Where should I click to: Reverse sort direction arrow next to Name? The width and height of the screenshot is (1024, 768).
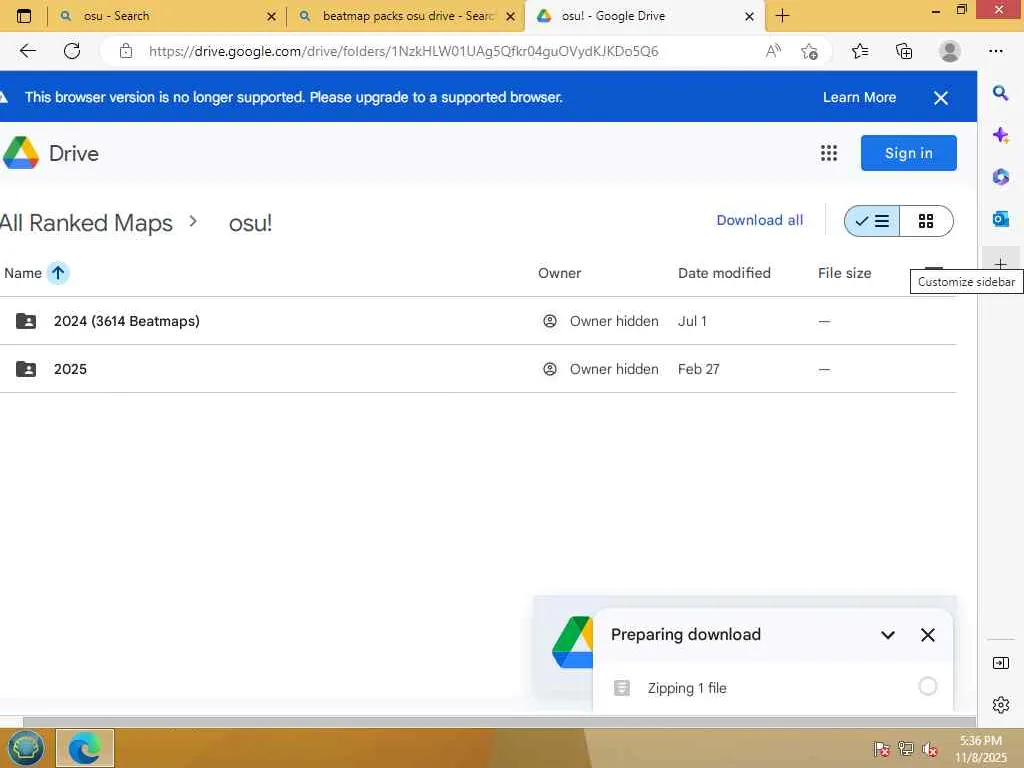[58, 273]
